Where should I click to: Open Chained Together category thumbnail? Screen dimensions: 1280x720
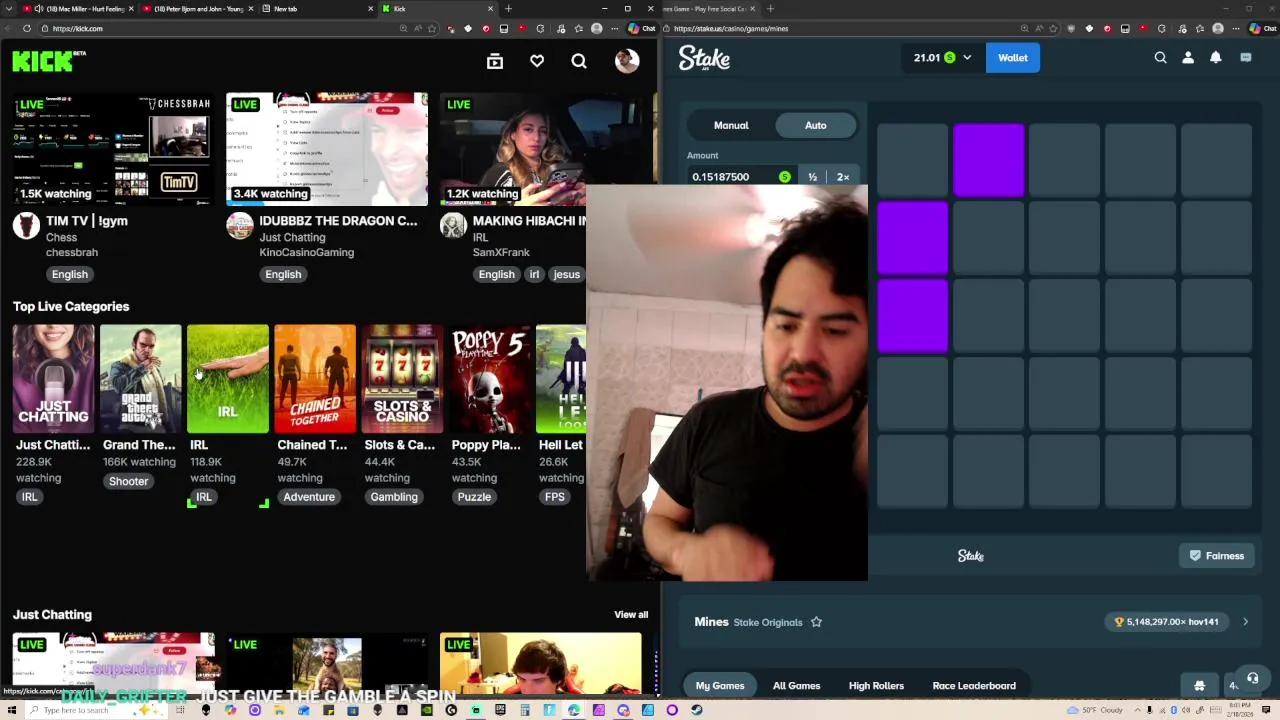tap(315, 378)
